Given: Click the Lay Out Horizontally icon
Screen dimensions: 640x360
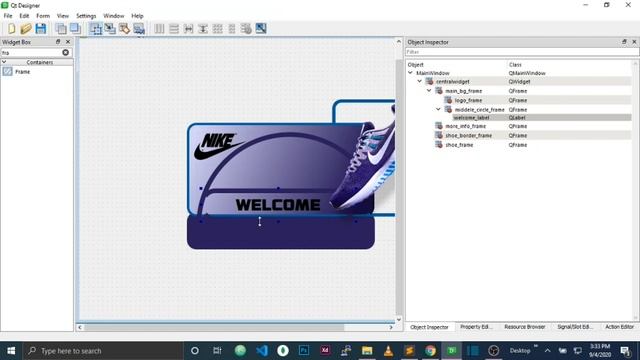Looking at the screenshot, I should click(159, 29).
